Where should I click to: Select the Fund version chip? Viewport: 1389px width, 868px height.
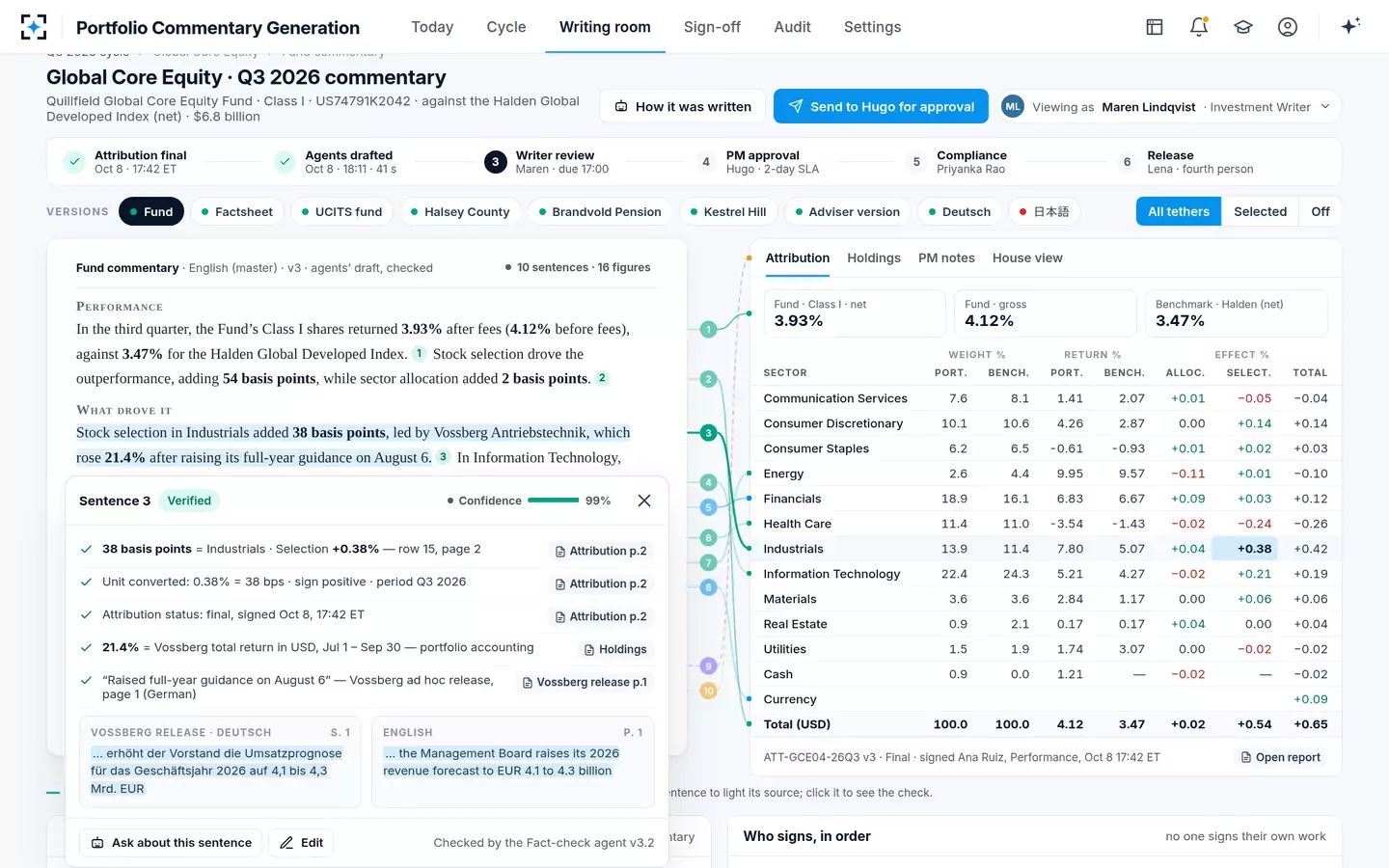point(151,212)
